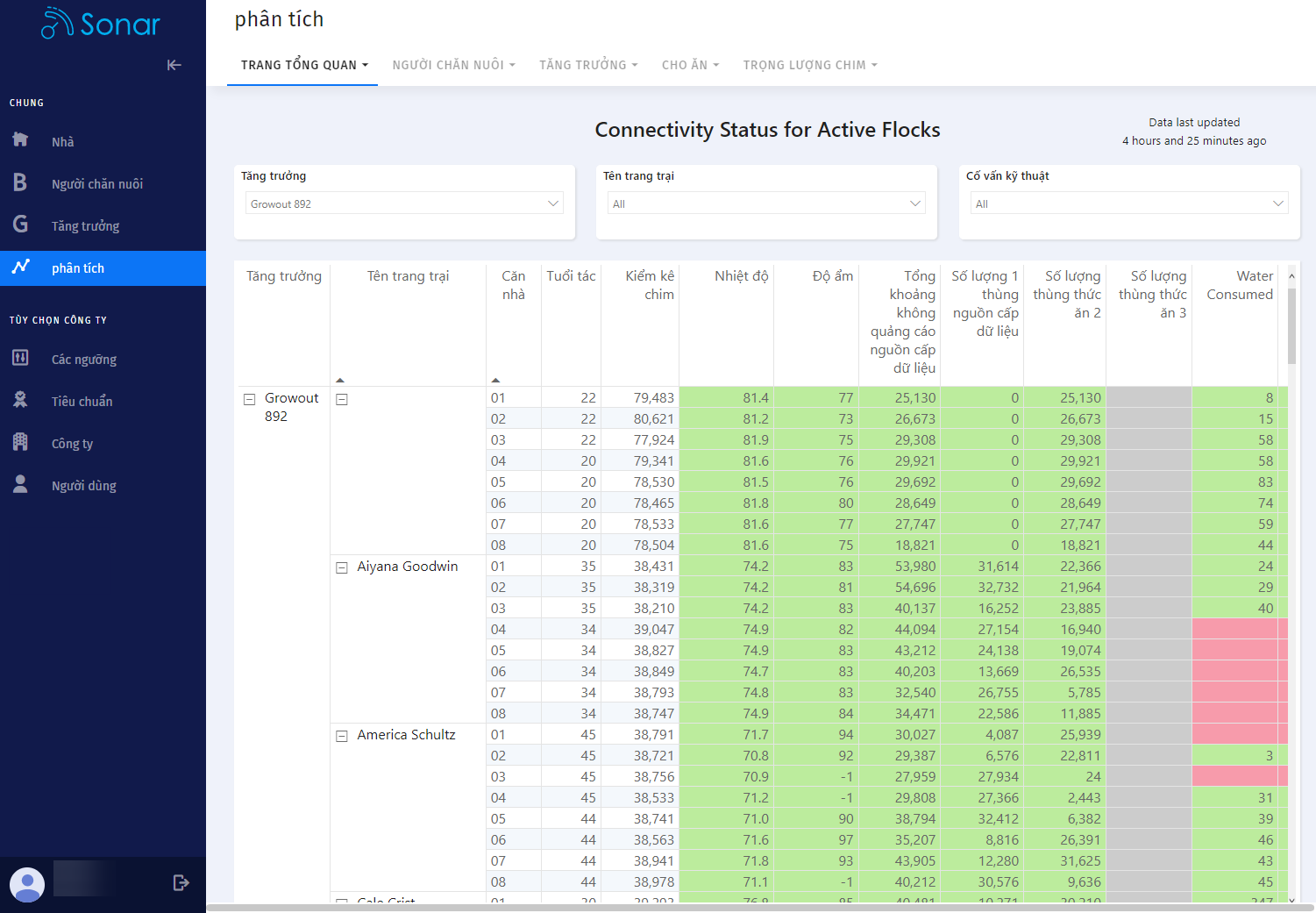Click the table scroll down arrow
This screenshot has width=1316, height=913.
pos(1291,900)
